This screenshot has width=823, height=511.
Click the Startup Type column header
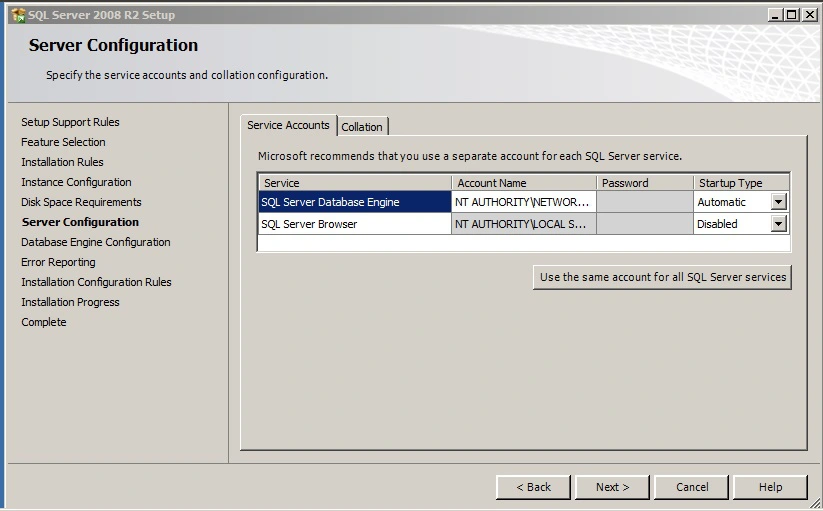tap(740, 183)
